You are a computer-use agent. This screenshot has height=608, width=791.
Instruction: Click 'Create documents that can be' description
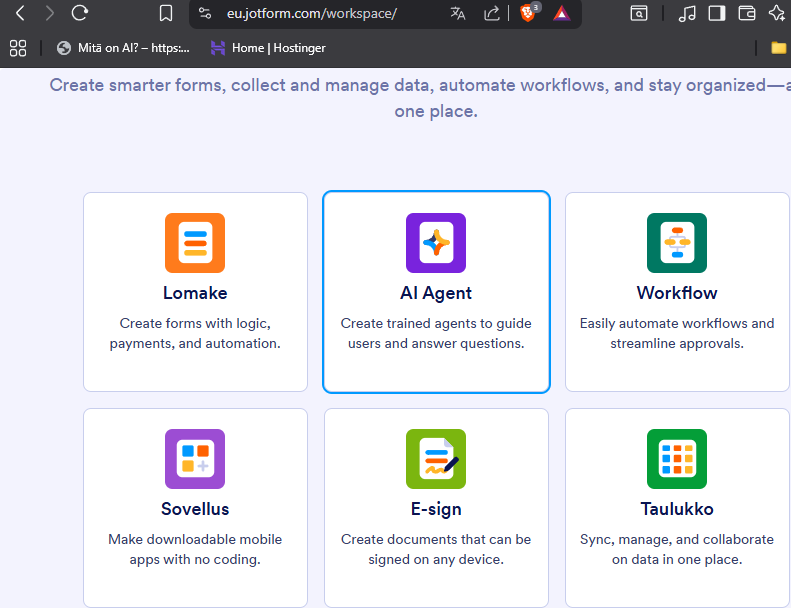pos(436,549)
